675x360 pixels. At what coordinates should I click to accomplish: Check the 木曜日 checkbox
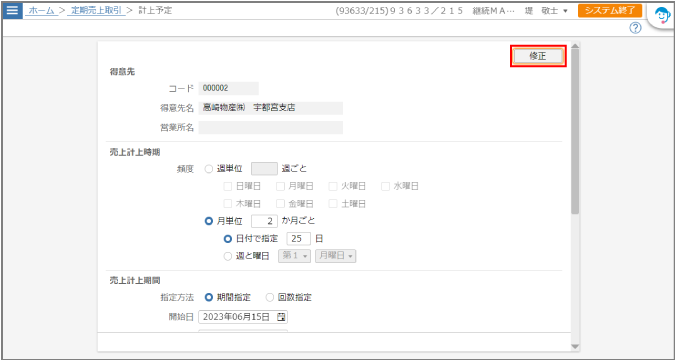[228, 204]
